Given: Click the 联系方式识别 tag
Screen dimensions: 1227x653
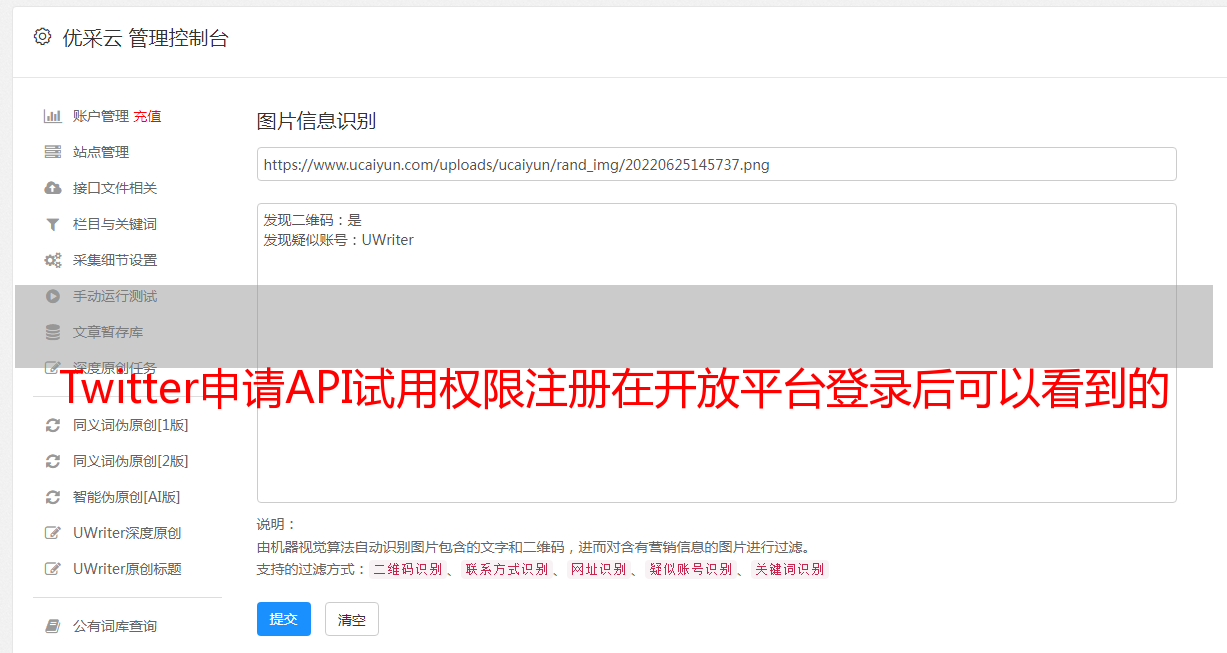Looking at the screenshot, I should (x=506, y=569).
